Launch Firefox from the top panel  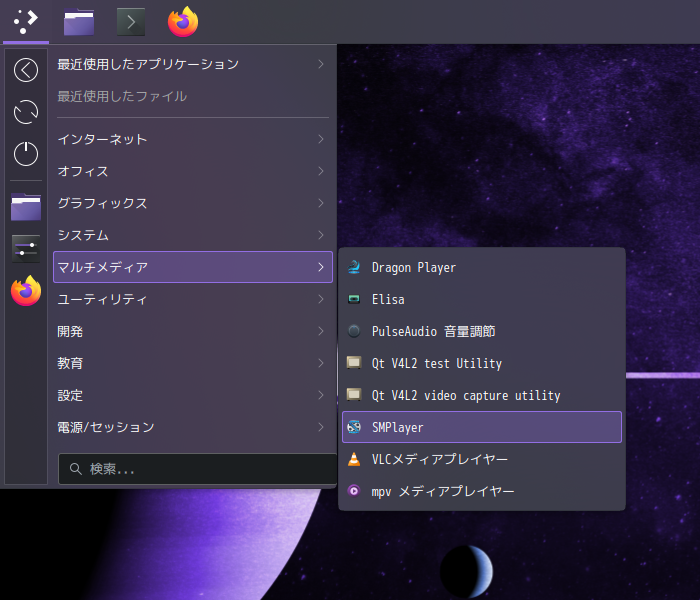pos(183,21)
